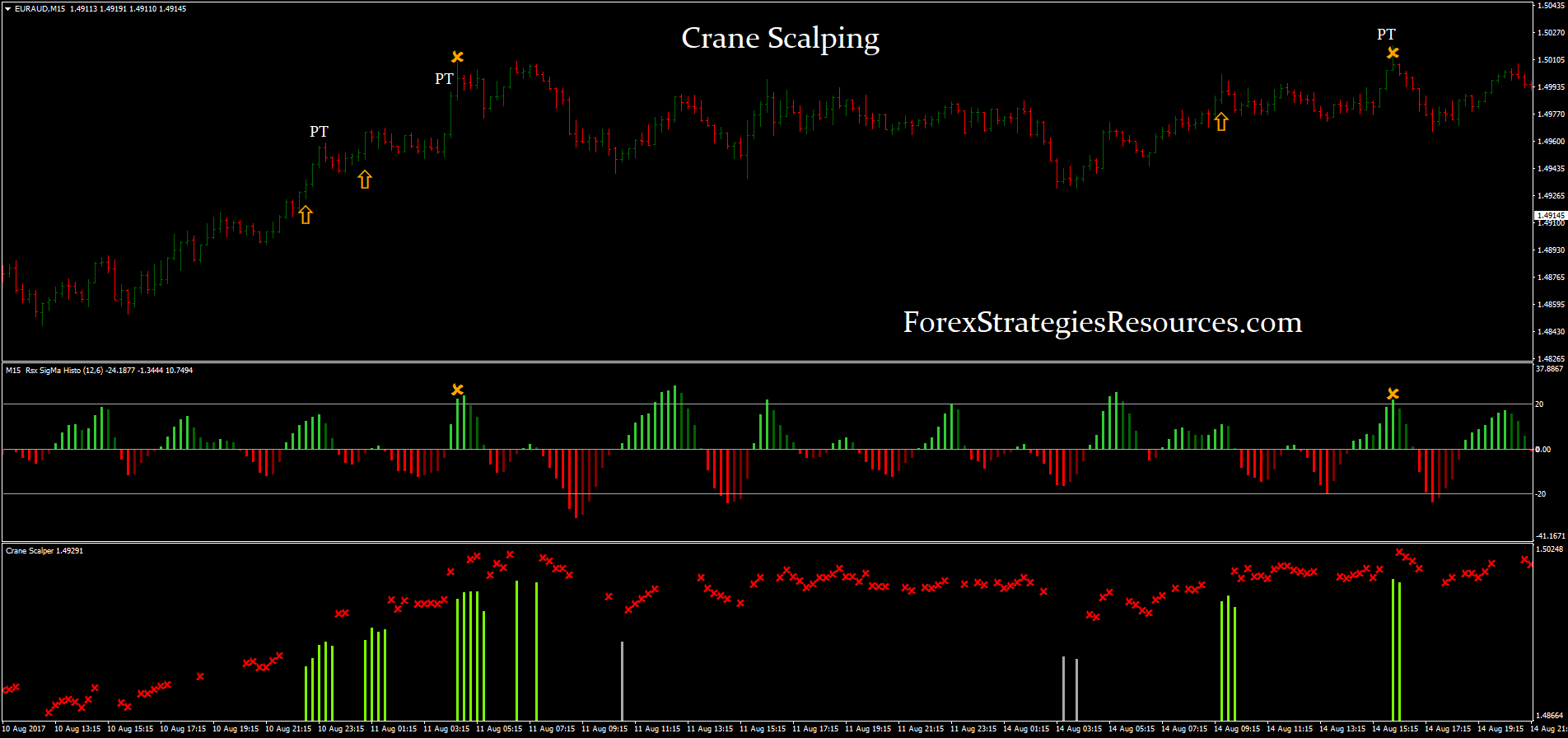Click the current price tag 1.49145

tap(1551, 215)
